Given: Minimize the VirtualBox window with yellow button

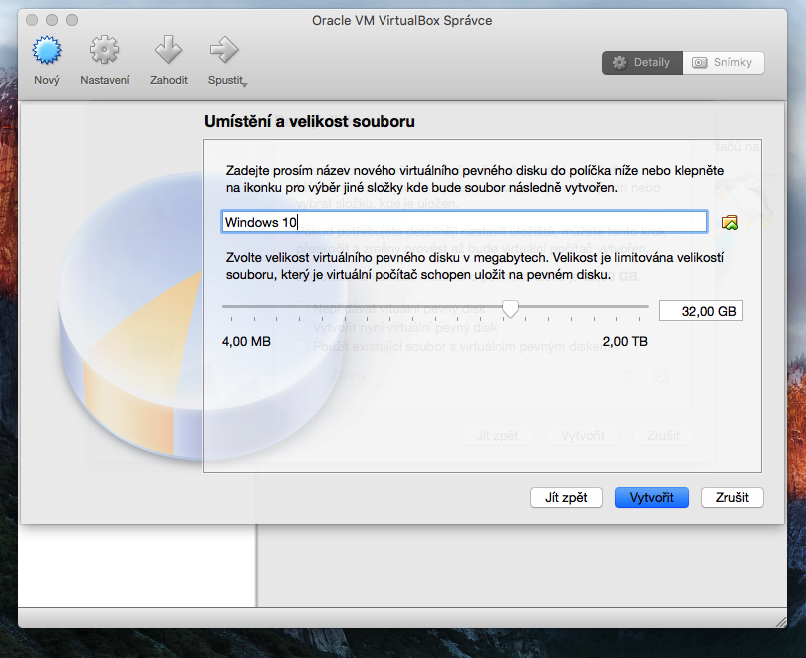Looking at the screenshot, I should (51, 20).
